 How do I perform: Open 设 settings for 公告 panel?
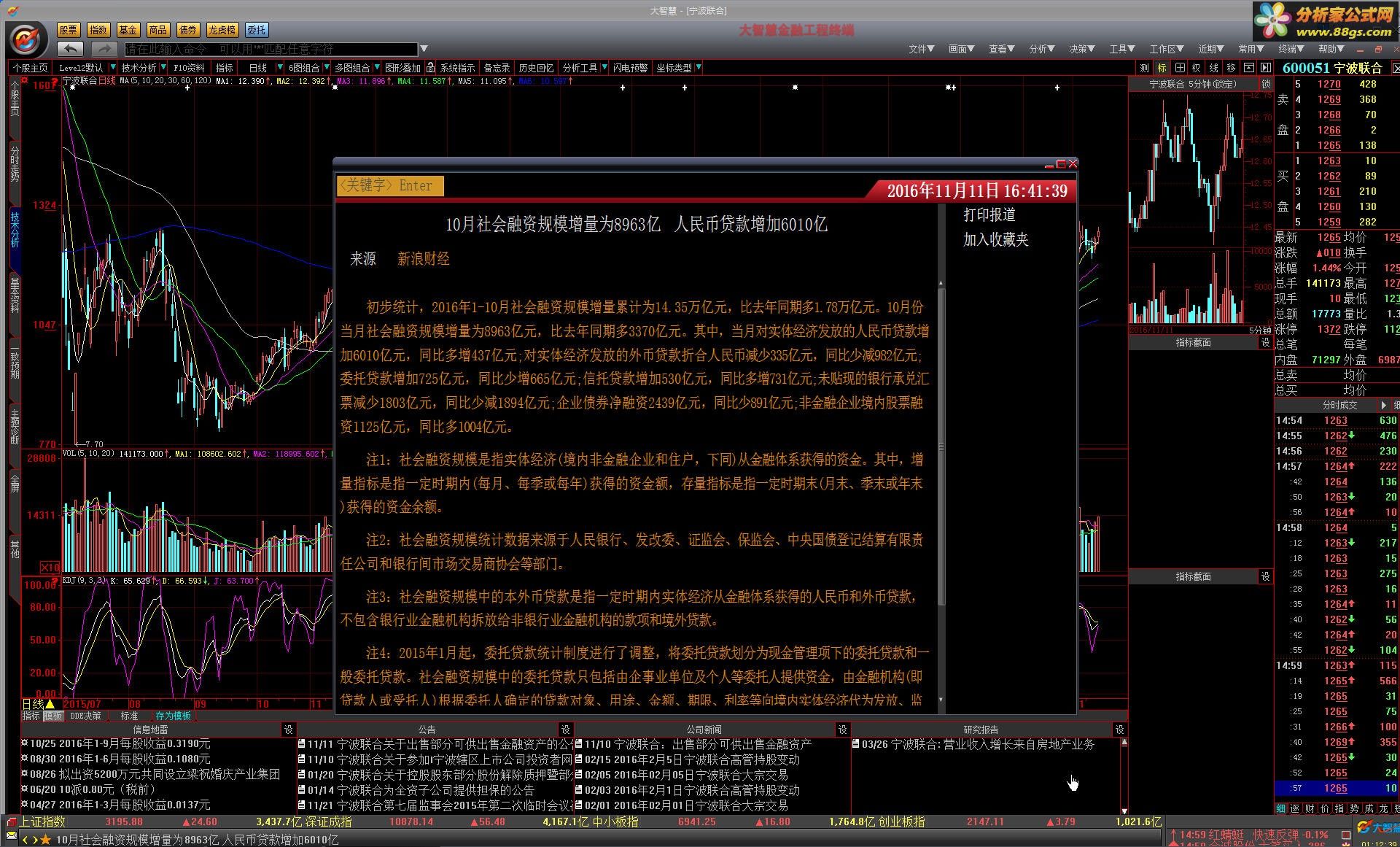pyautogui.click(x=566, y=730)
